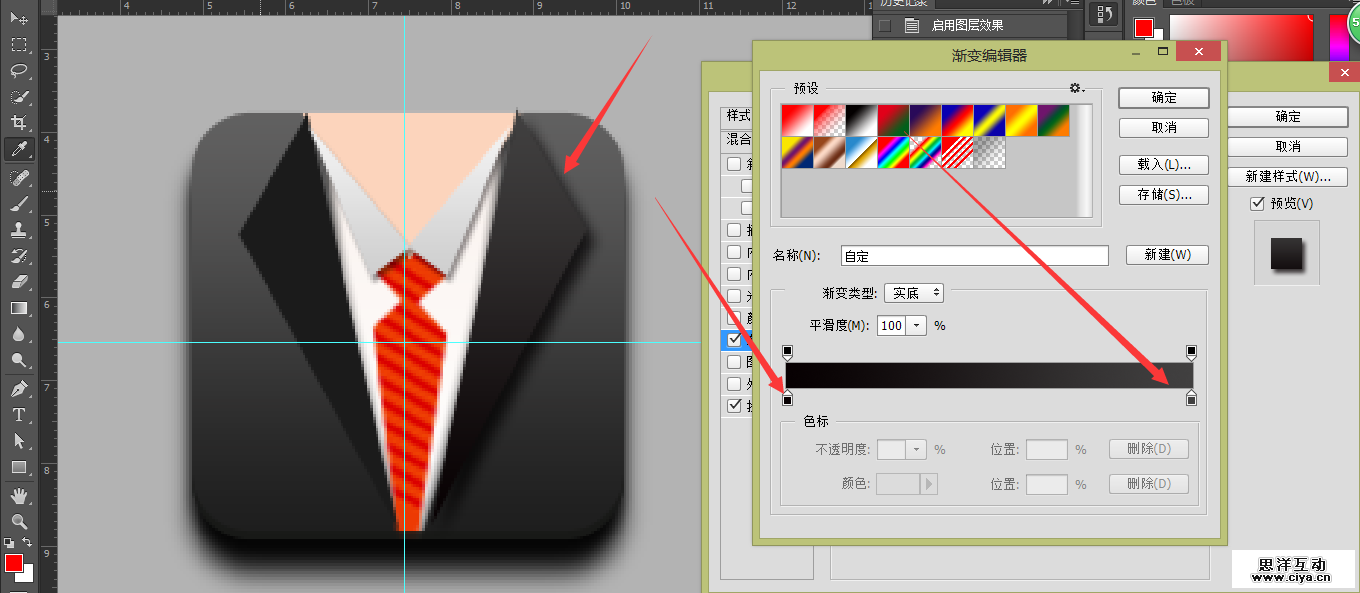Click the 新建(W) button

(1167, 255)
